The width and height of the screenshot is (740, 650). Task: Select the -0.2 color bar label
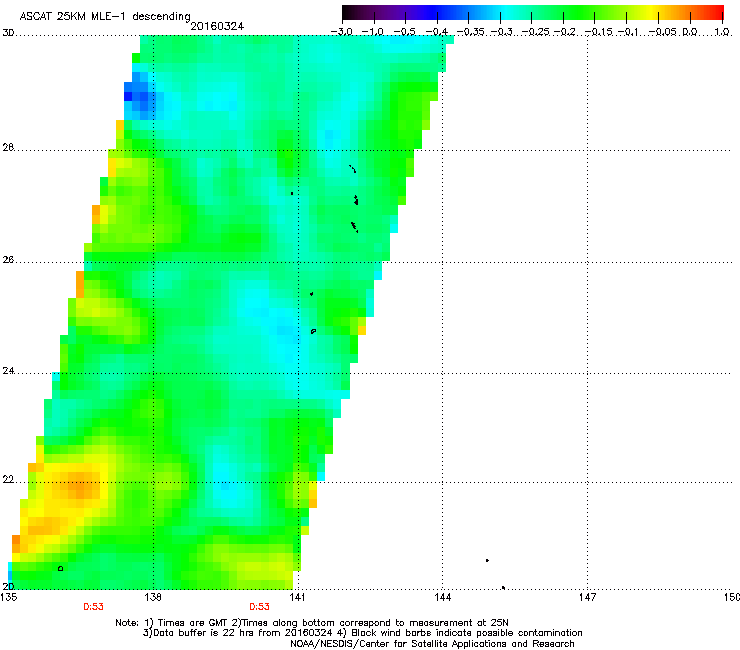pos(565,32)
